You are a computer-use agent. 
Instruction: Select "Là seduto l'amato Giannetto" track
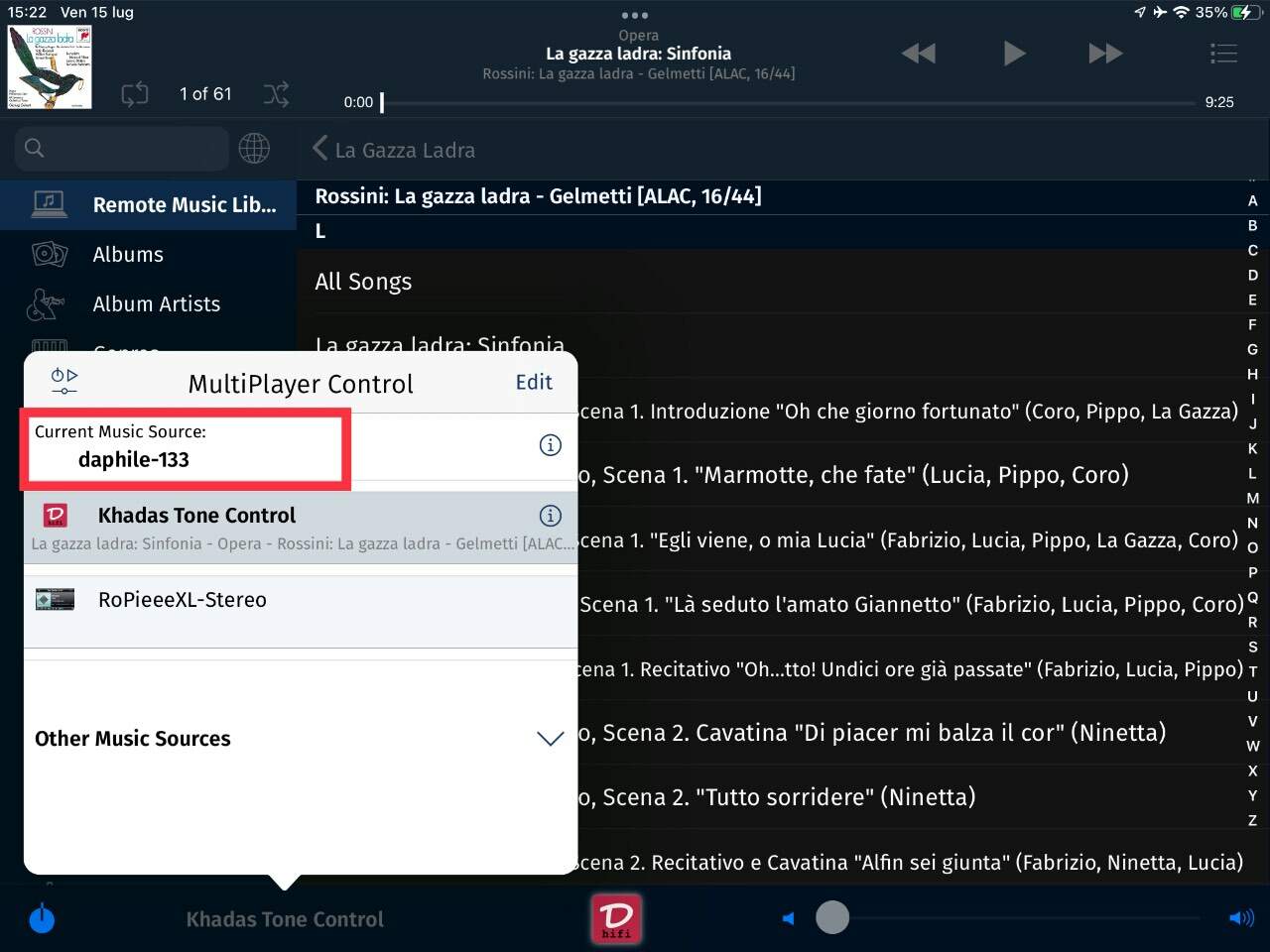[x=908, y=605]
